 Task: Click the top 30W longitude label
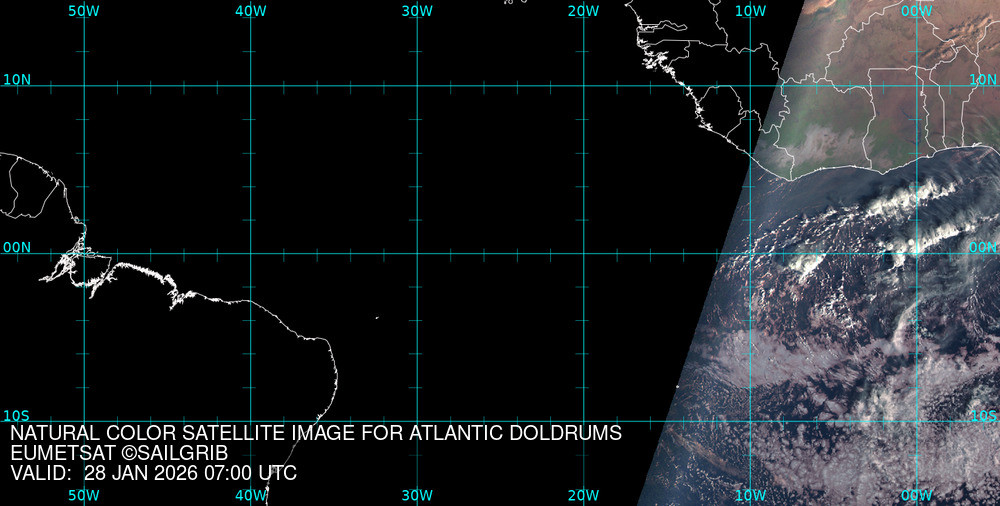click(417, 10)
